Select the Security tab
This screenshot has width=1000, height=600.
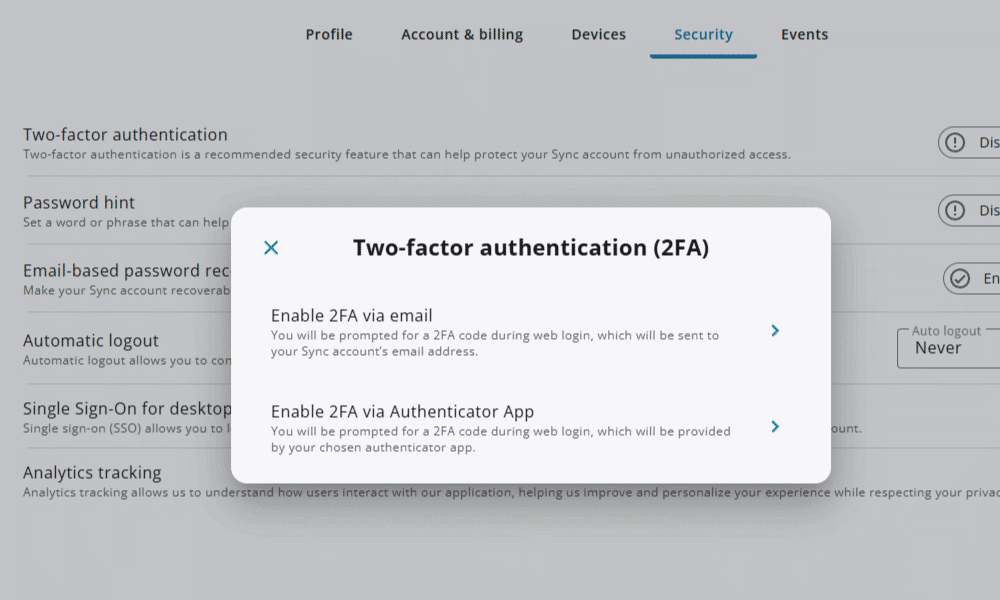point(703,35)
